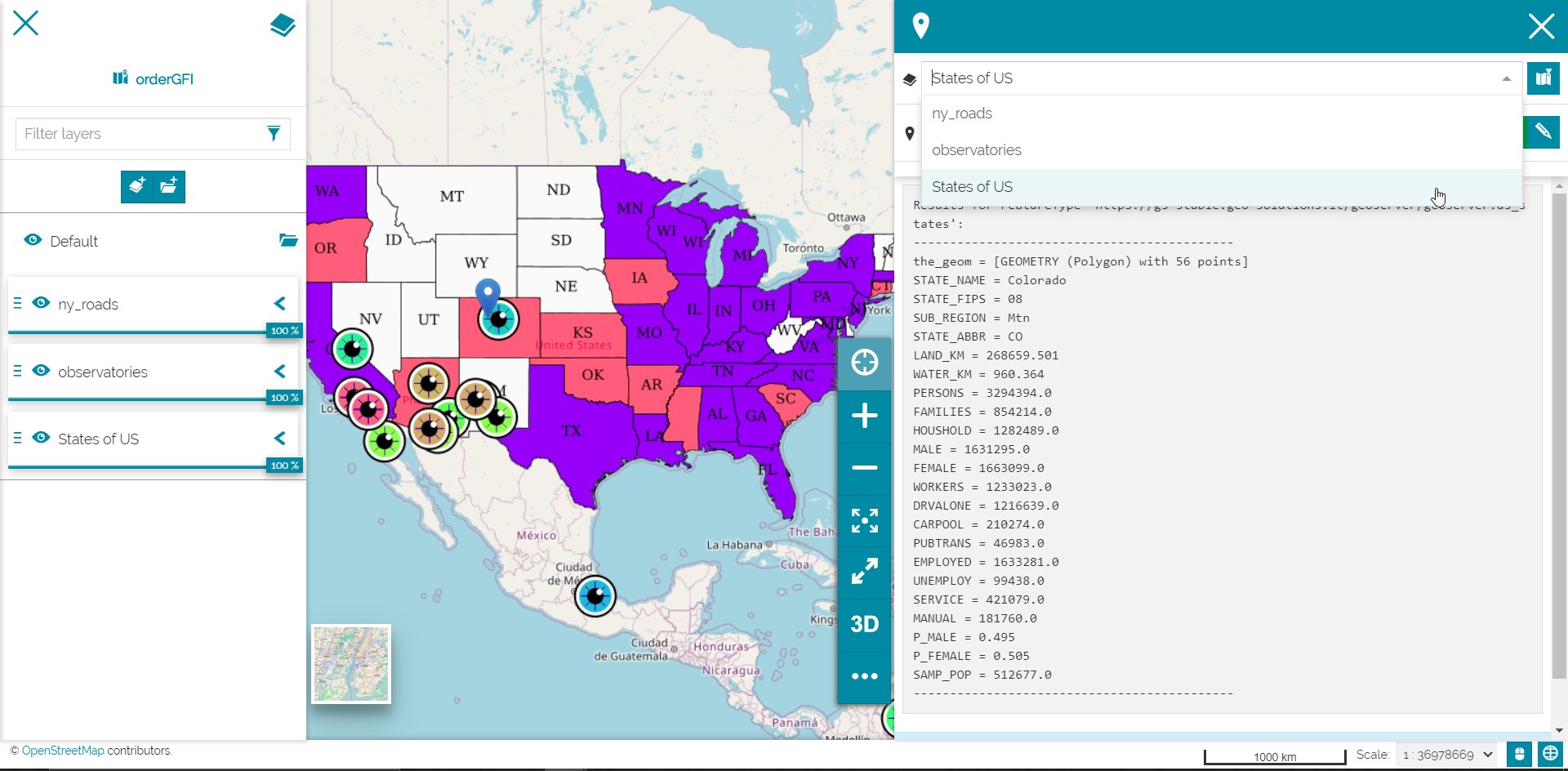Collapse the Default layer group folder
The image size is (1568, 771).
pyautogui.click(x=287, y=240)
